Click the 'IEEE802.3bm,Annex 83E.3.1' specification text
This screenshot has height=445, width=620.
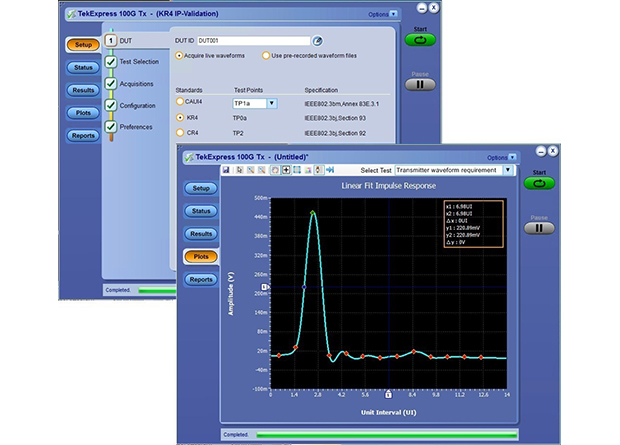(342, 104)
